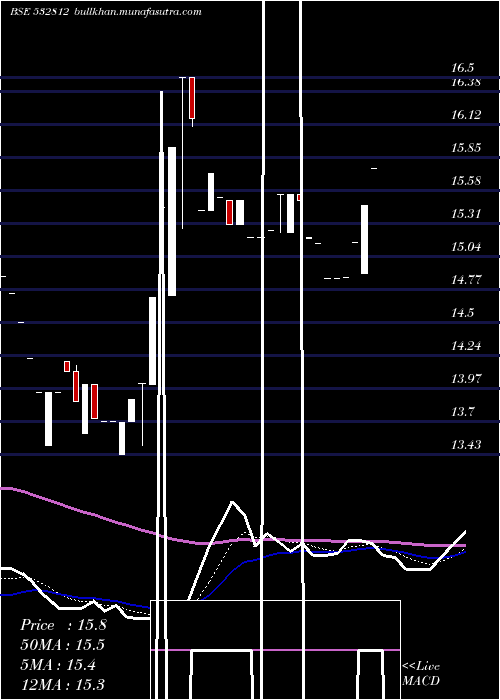Click the tall white candle spanning 14.77 to 15.85
The height and width of the screenshot is (700, 500).
[x=172, y=221]
